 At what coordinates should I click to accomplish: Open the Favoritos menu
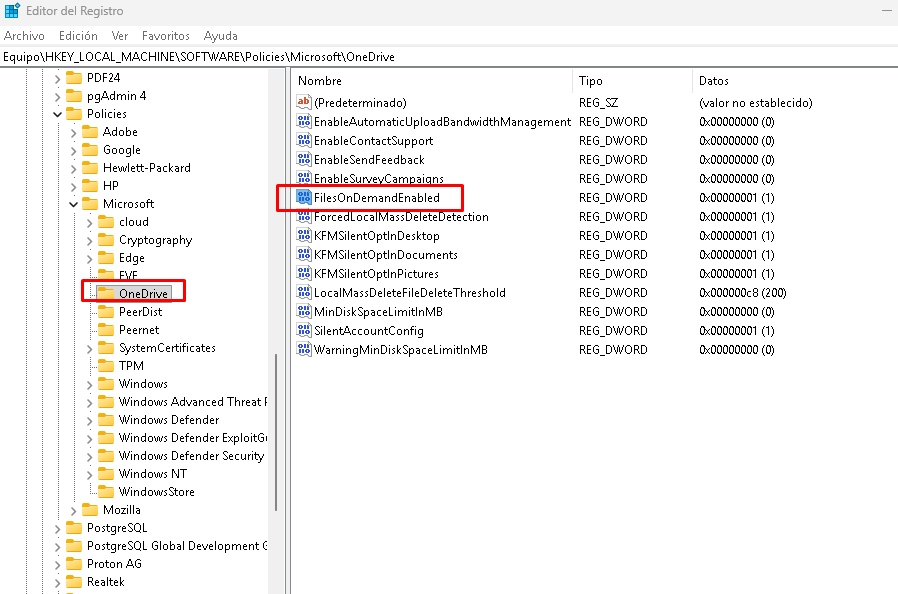pyautogui.click(x=165, y=36)
